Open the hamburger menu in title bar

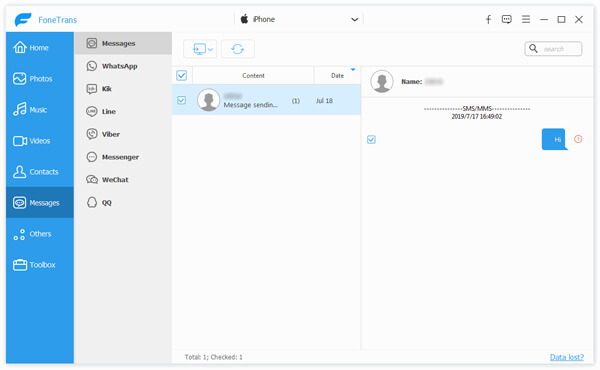526,19
